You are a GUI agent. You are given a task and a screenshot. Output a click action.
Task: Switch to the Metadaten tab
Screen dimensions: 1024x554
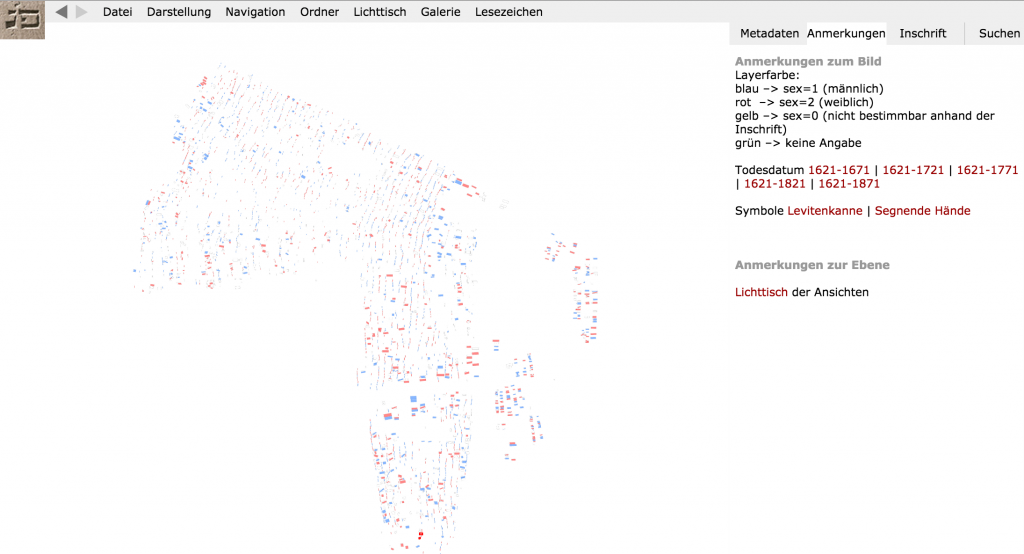tap(769, 33)
